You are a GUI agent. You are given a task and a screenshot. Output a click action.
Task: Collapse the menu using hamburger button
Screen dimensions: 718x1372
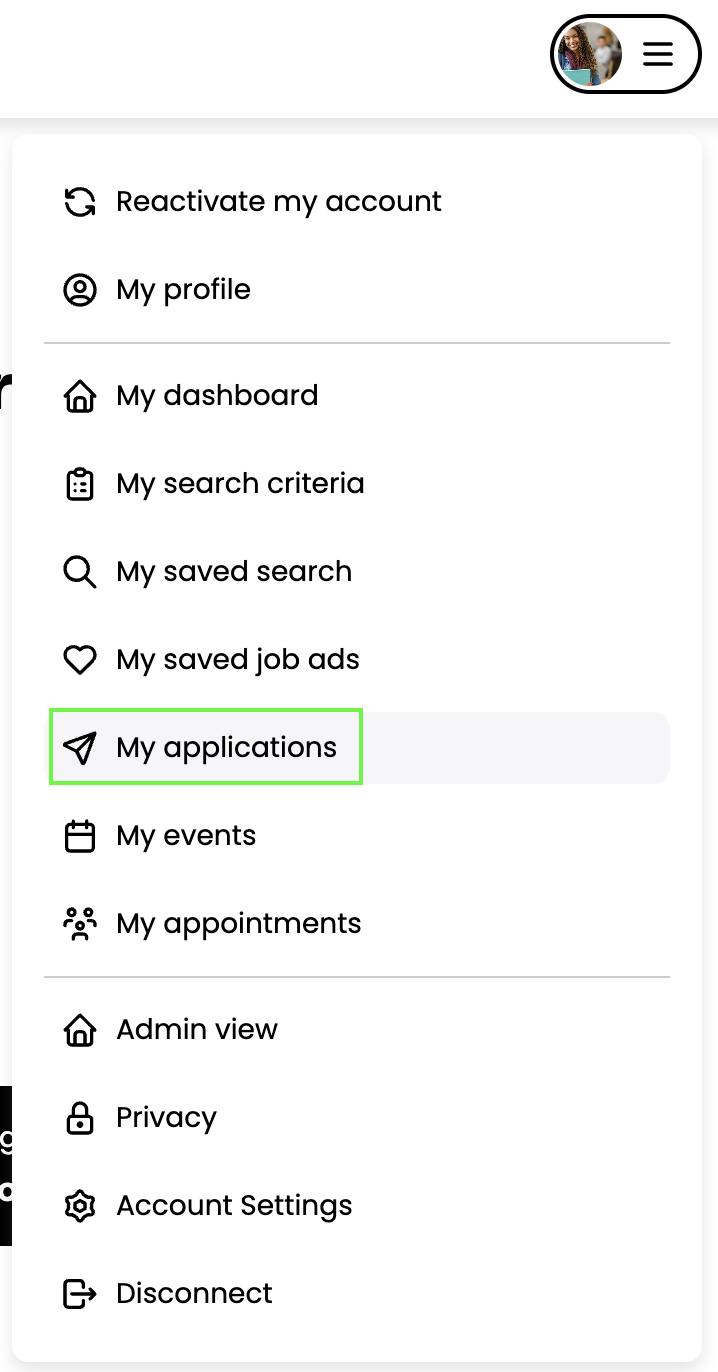(658, 54)
